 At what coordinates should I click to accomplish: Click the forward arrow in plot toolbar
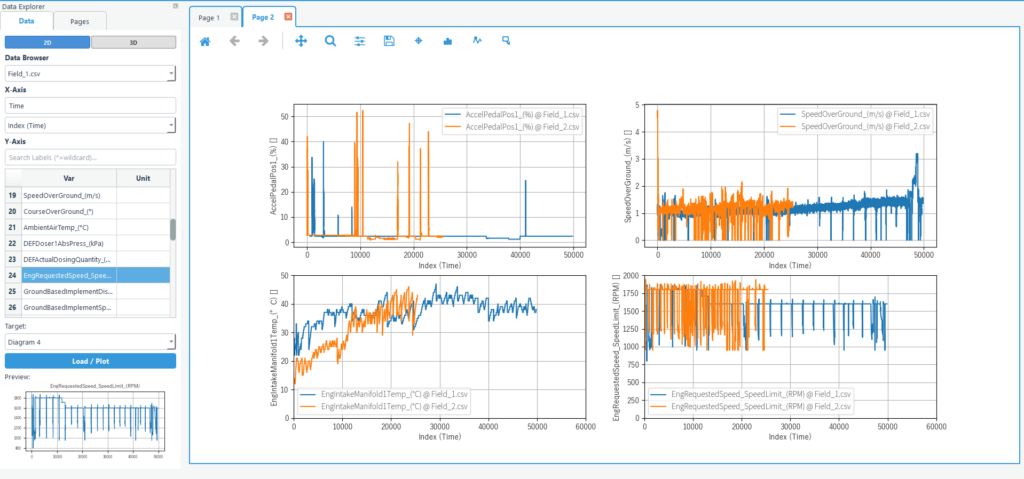264,41
